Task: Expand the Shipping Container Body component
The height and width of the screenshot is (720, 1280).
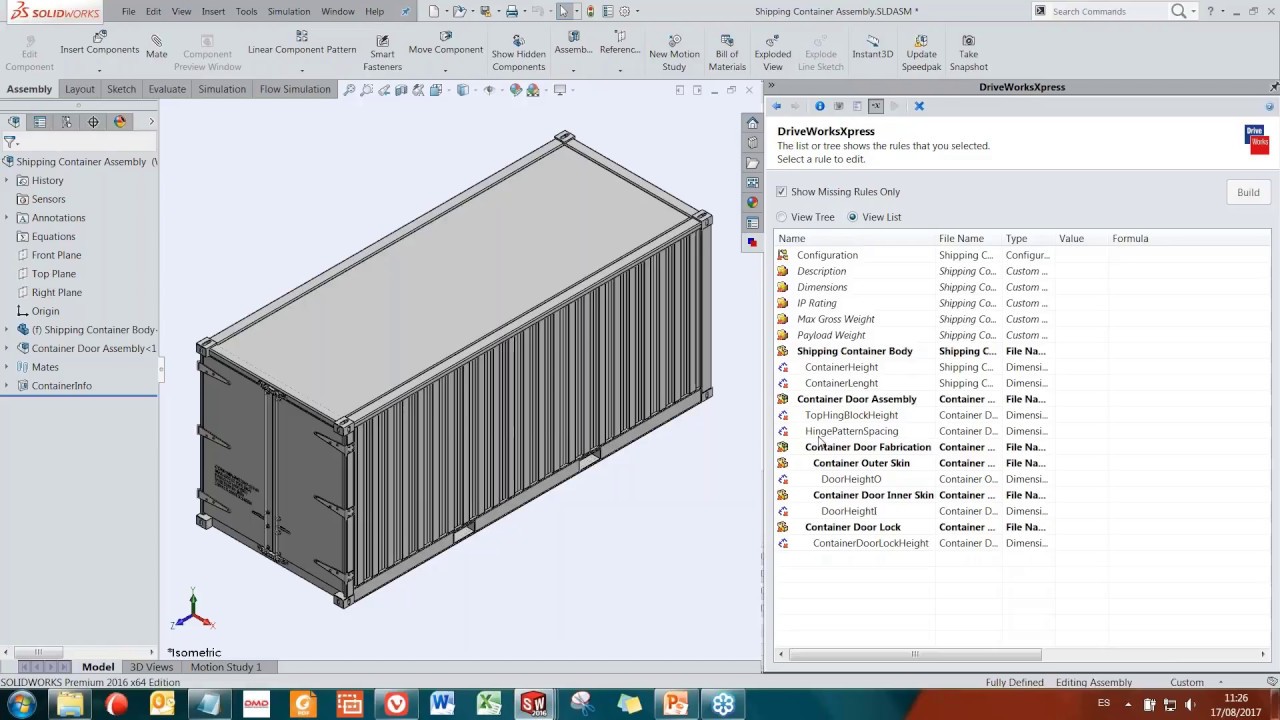Action: (6, 330)
